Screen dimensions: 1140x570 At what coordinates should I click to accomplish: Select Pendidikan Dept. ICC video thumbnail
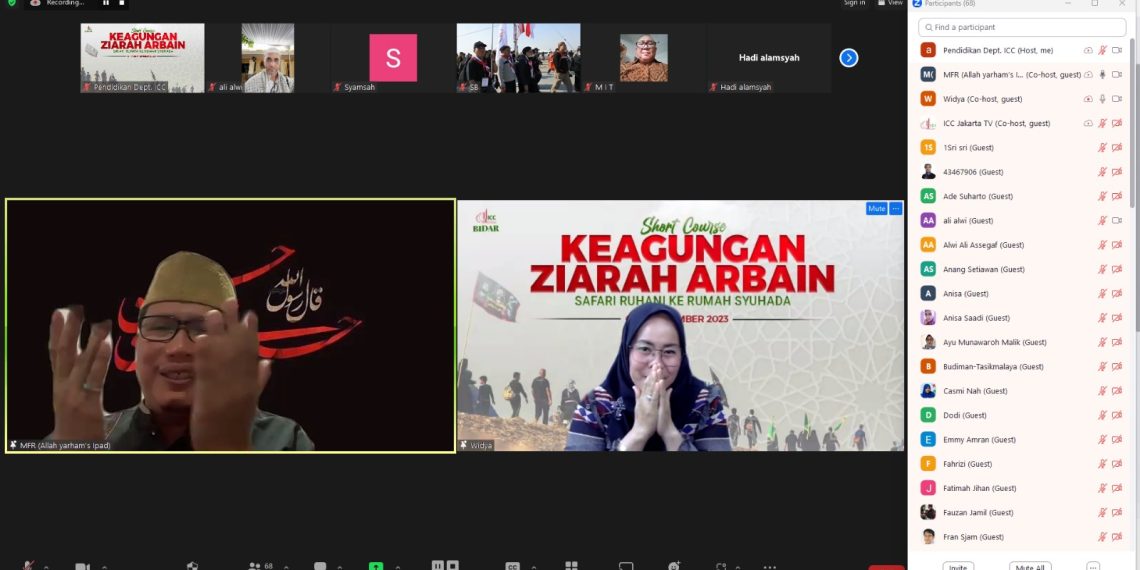(142, 57)
